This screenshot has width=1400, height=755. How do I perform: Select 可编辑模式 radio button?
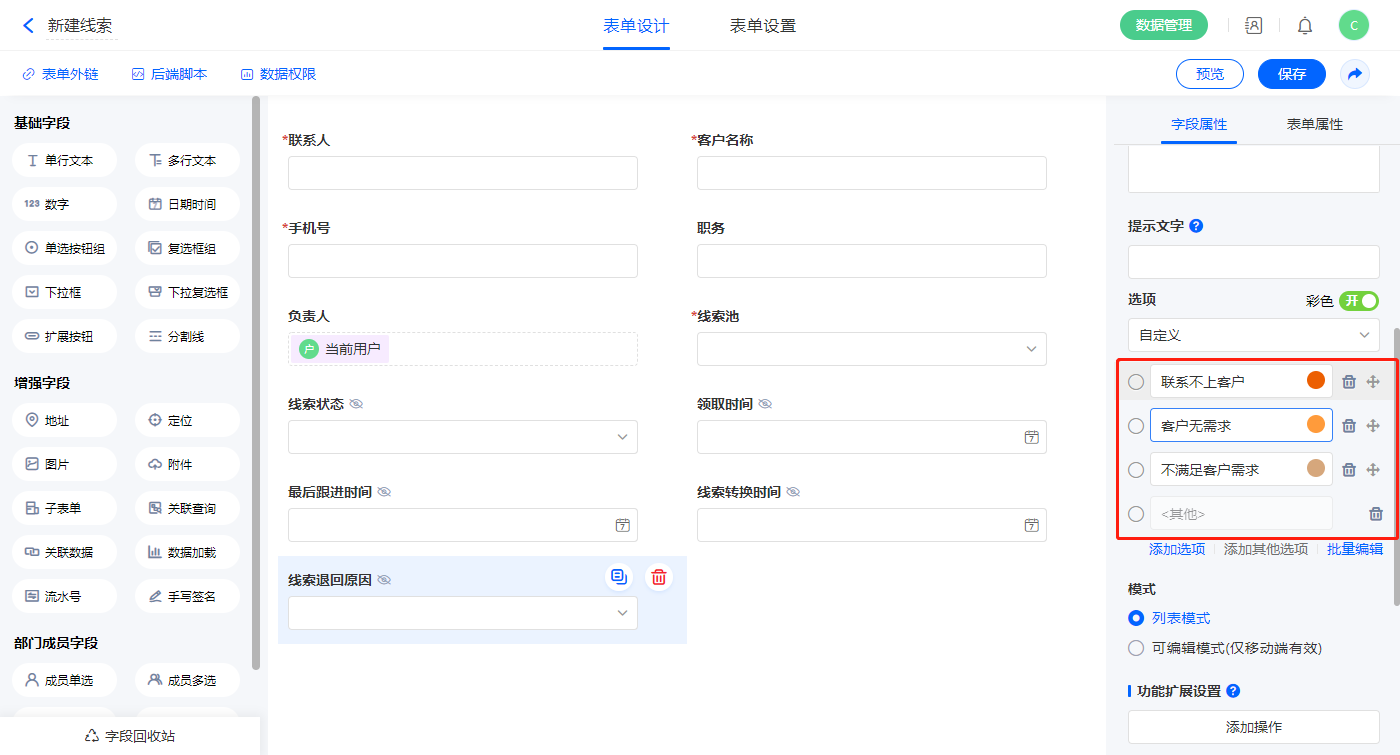(x=1136, y=648)
